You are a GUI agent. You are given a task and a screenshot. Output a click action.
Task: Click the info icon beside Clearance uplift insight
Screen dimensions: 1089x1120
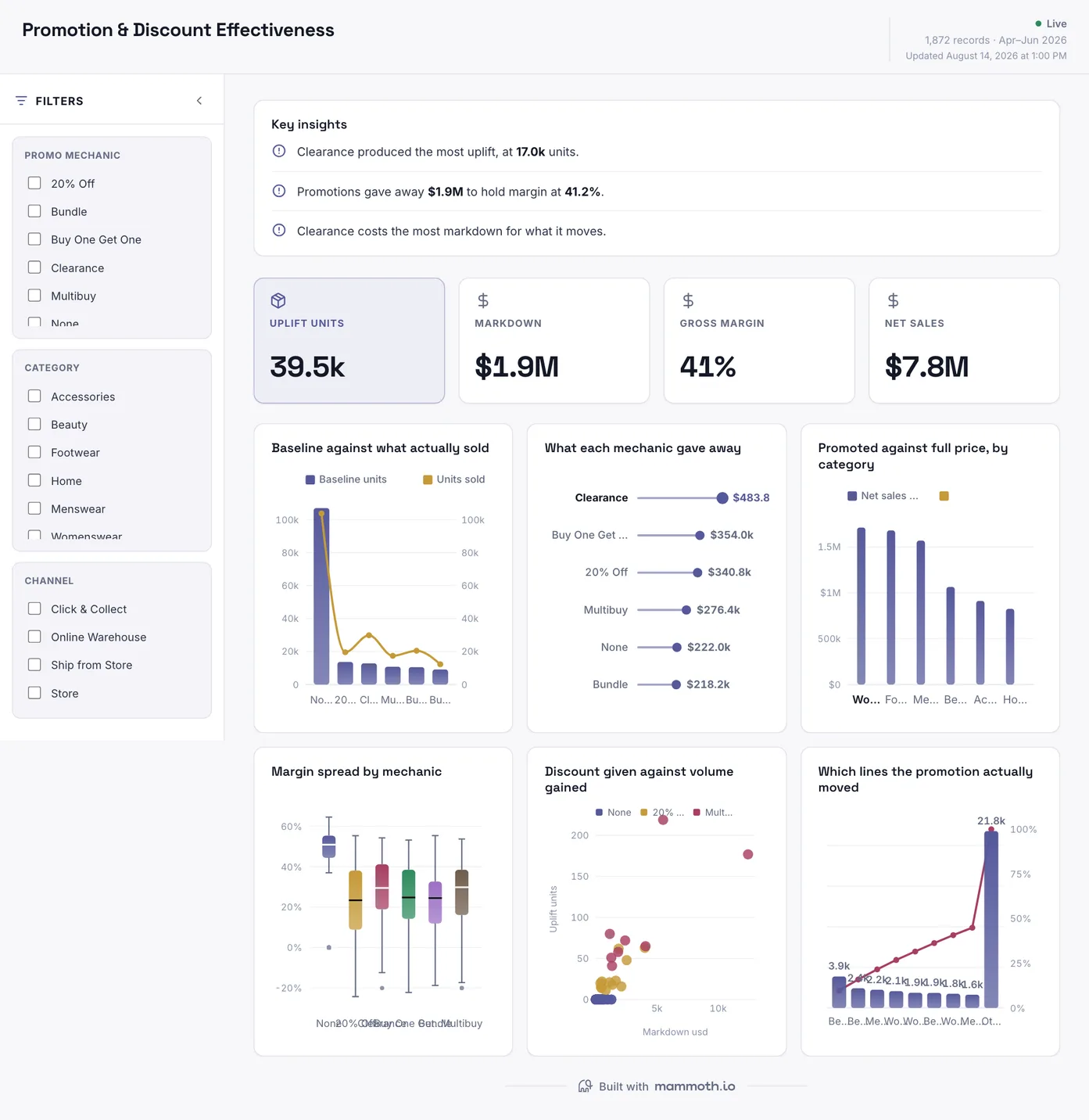coord(279,151)
